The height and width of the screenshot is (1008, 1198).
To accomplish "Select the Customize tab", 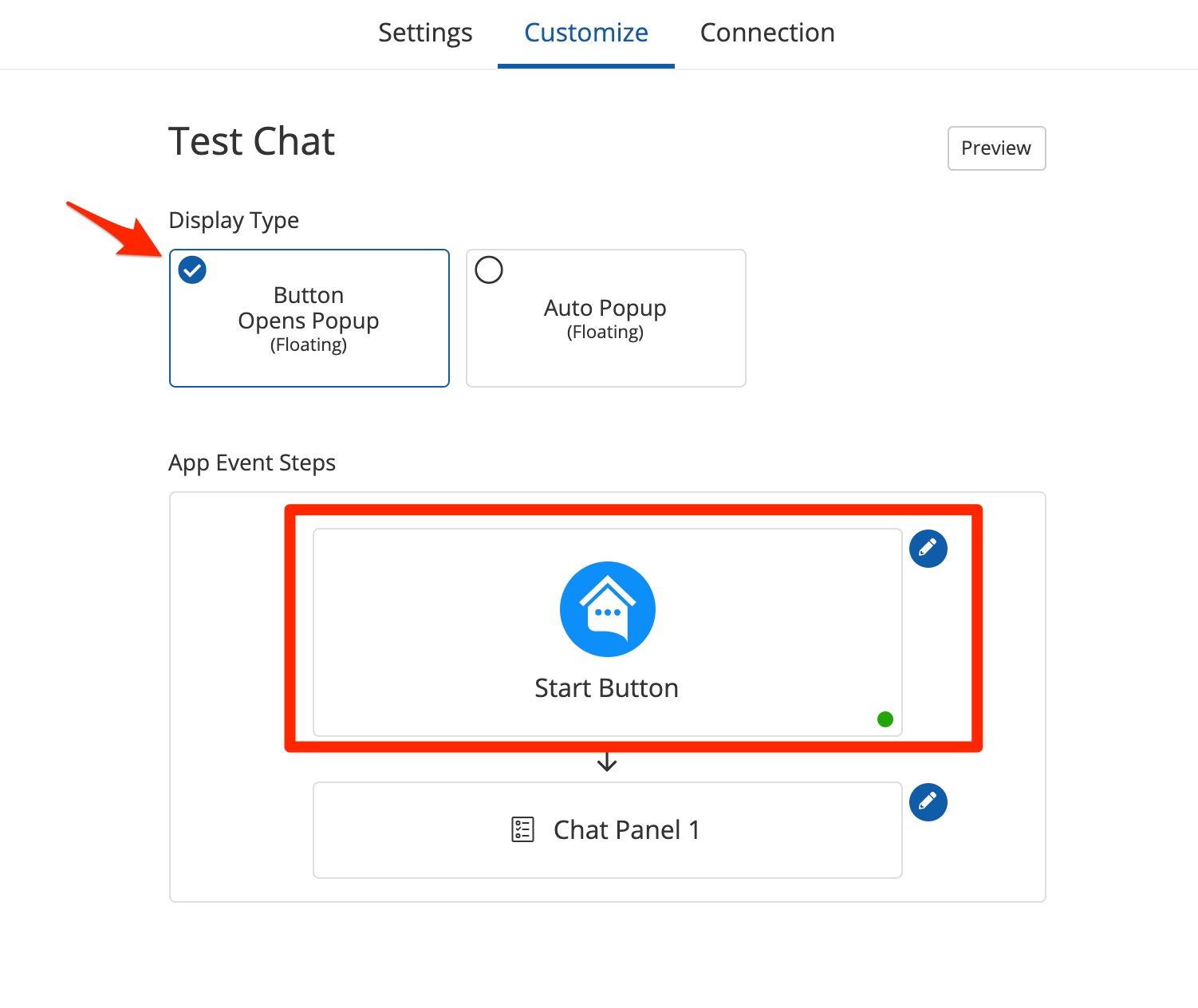I will point(585,33).
